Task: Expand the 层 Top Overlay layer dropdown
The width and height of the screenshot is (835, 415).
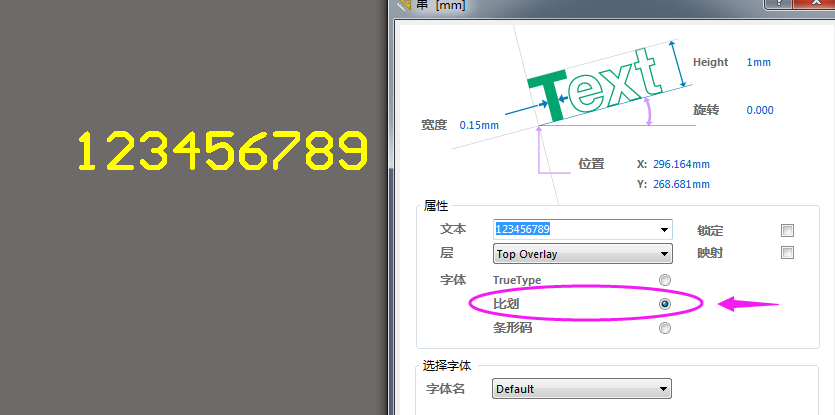Action: (664, 254)
